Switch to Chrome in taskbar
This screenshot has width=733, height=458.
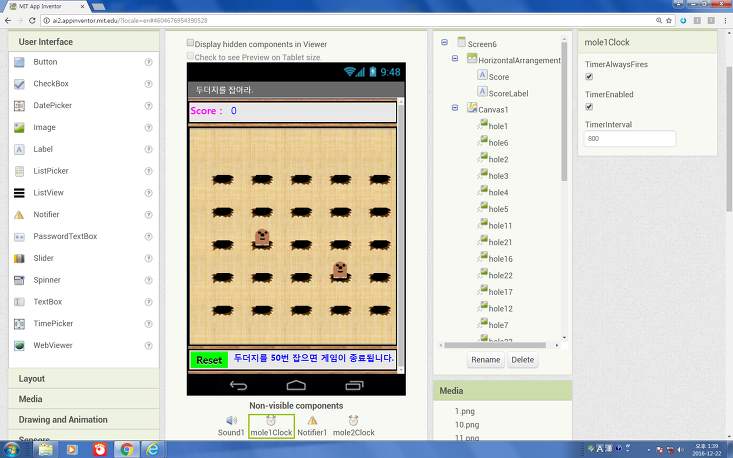[126, 450]
